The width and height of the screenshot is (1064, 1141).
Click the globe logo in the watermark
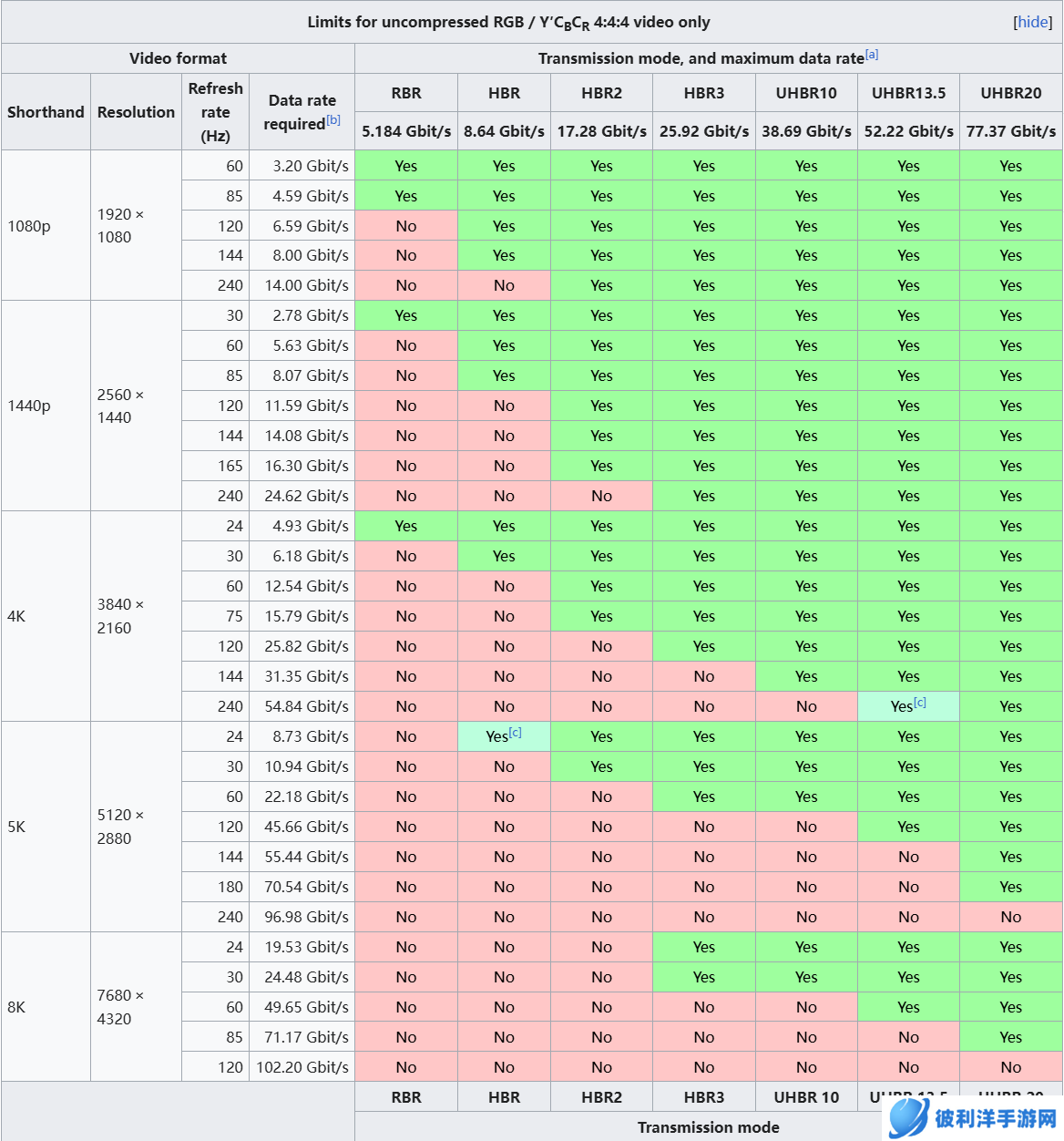click(908, 1117)
